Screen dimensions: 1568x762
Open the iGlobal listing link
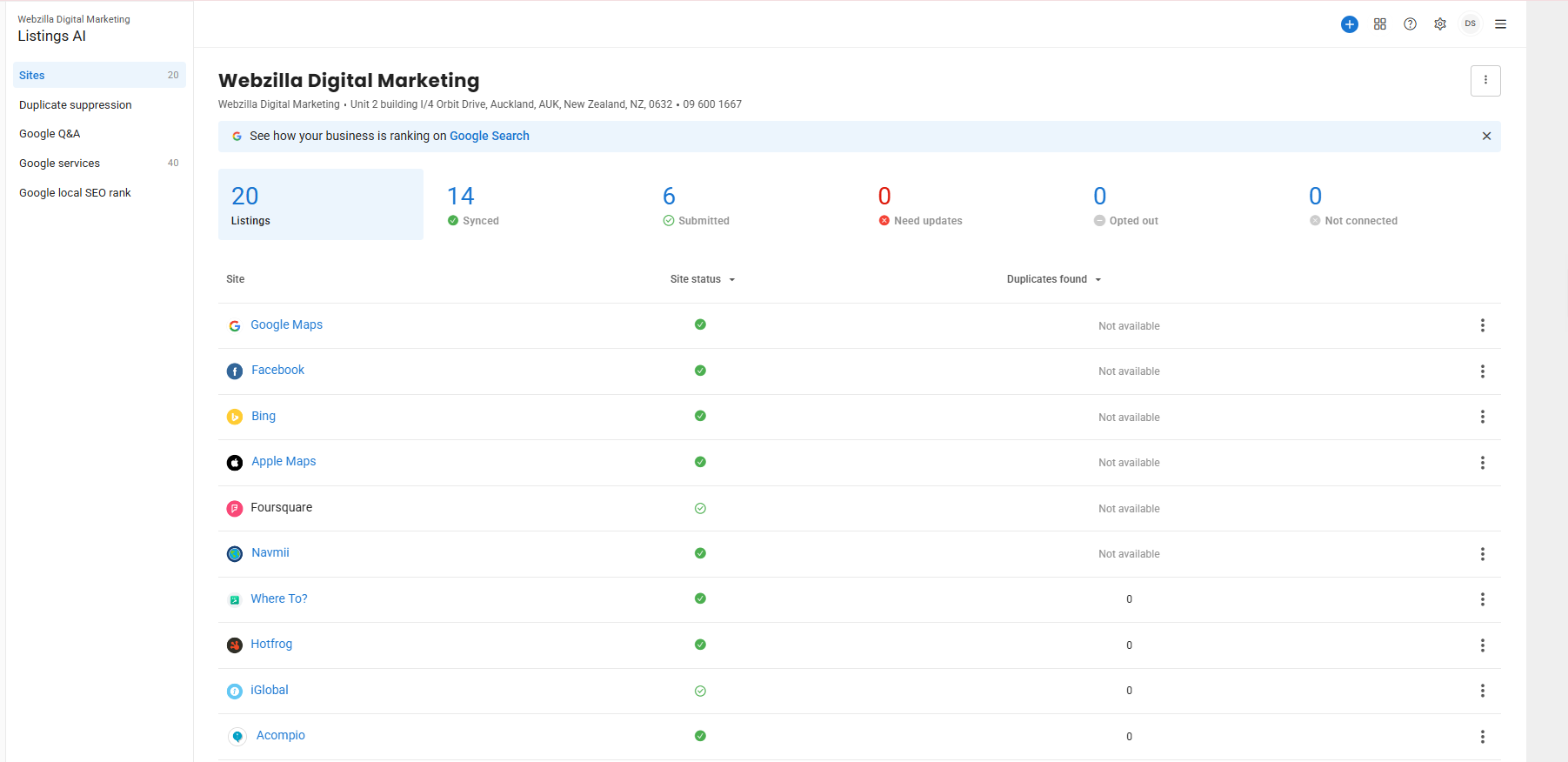coord(270,690)
